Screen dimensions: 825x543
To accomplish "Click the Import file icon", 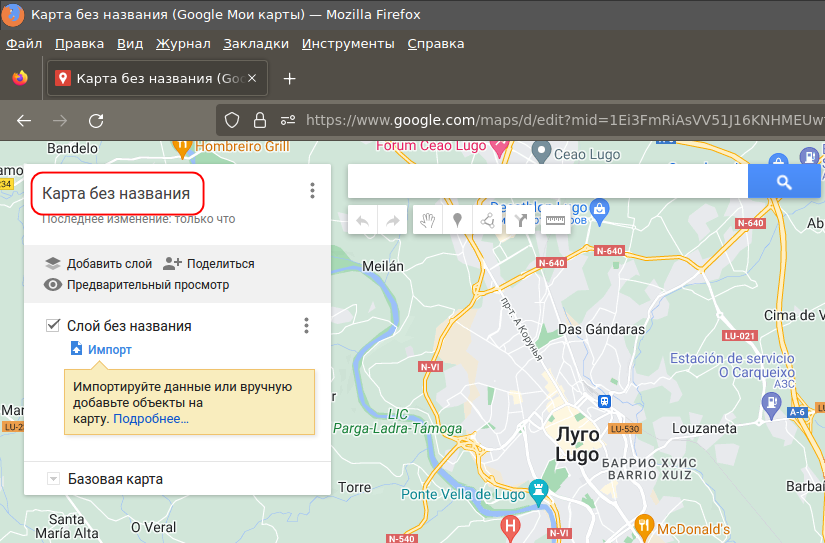I will (76, 348).
